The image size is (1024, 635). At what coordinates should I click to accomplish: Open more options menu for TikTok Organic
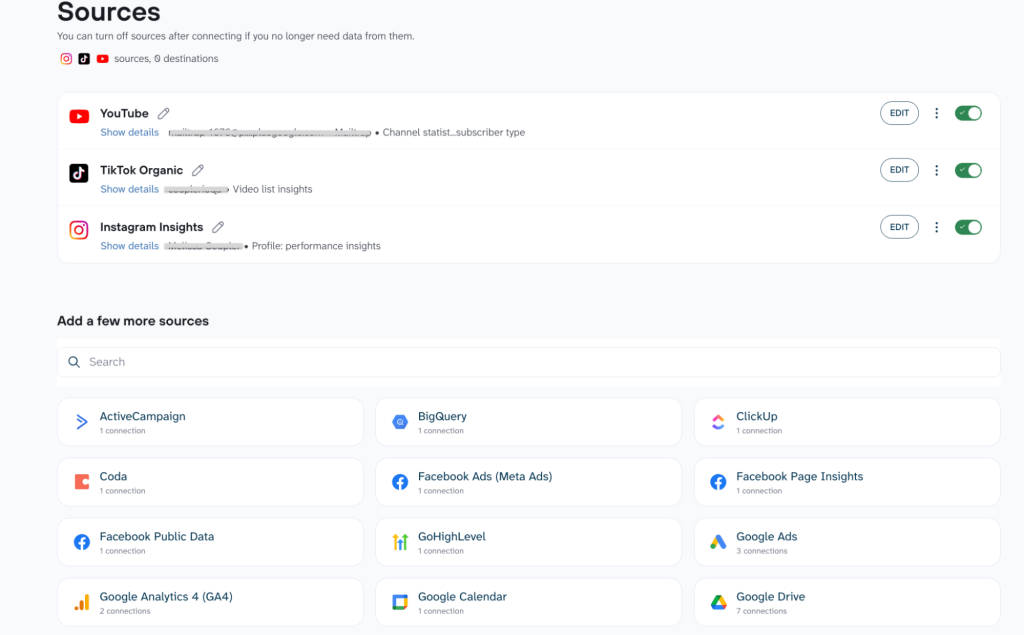tap(936, 170)
